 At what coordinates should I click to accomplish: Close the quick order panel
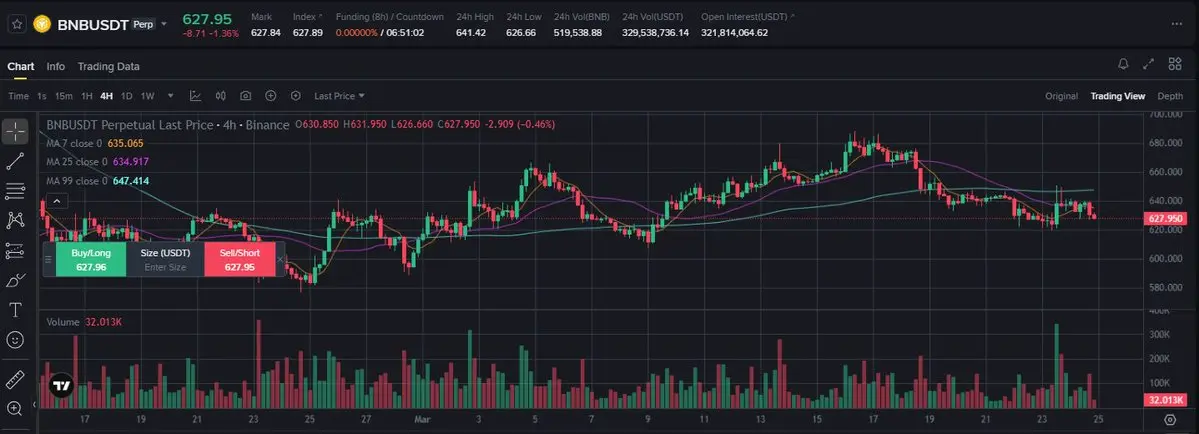tap(280, 260)
